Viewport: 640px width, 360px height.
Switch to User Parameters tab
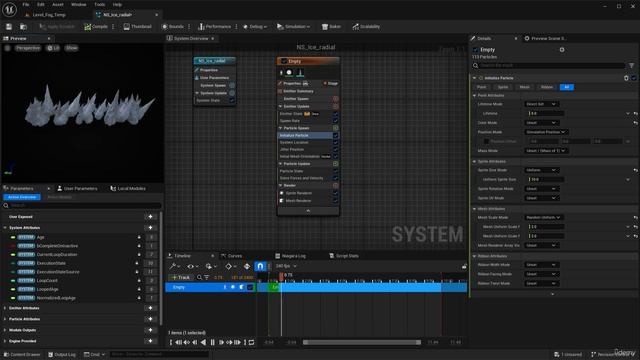click(77, 188)
